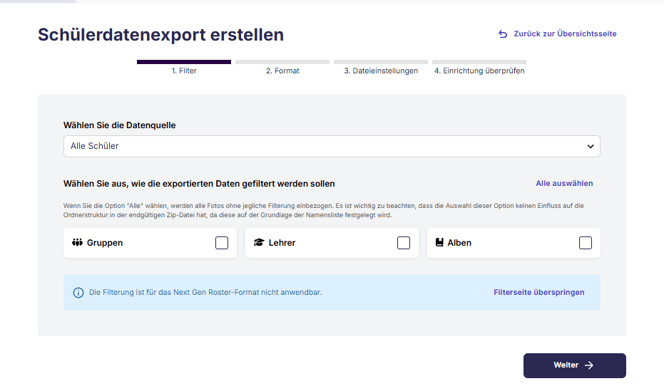This screenshot has height=391, width=664.
Task: Click text about Next Gen Roster-Format
Action: click(205, 292)
